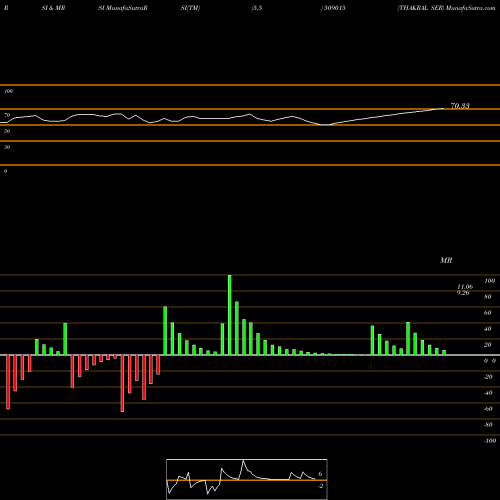Click the RSI axis label 50

7,131
